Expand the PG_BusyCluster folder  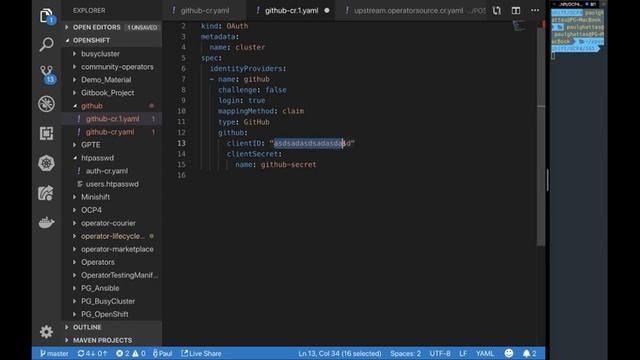[112, 301]
